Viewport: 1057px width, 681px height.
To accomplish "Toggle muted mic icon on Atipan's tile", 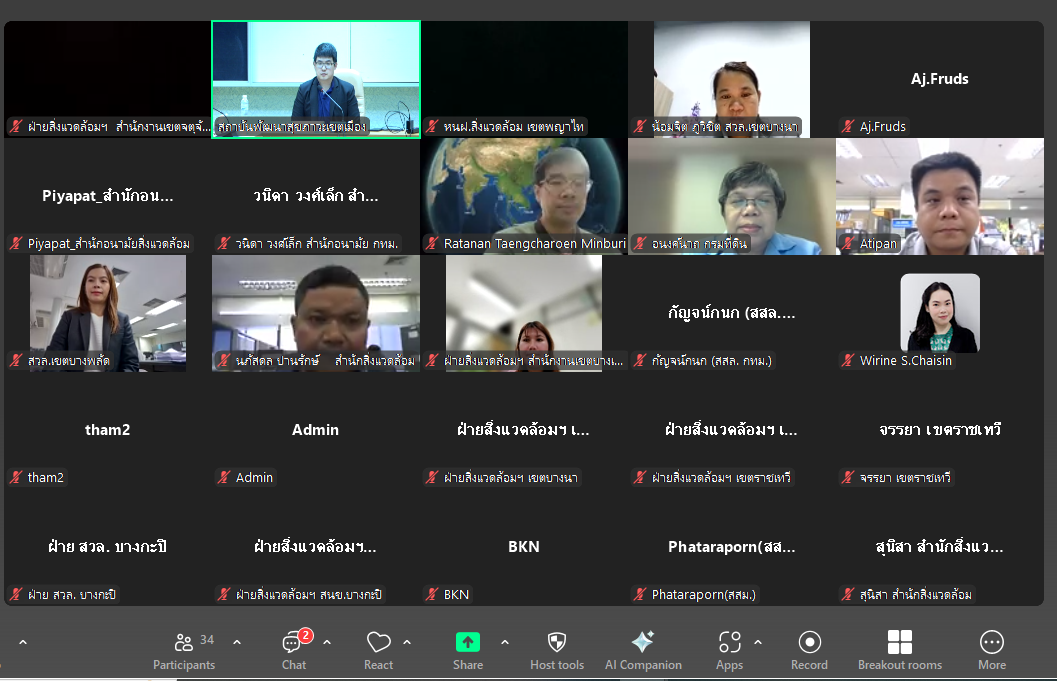I will click(848, 243).
